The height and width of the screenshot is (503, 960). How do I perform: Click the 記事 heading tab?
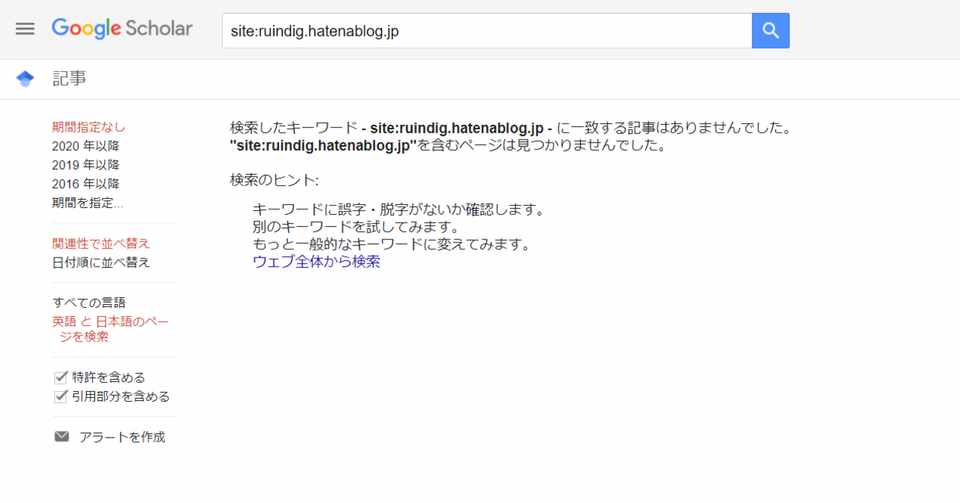point(69,79)
